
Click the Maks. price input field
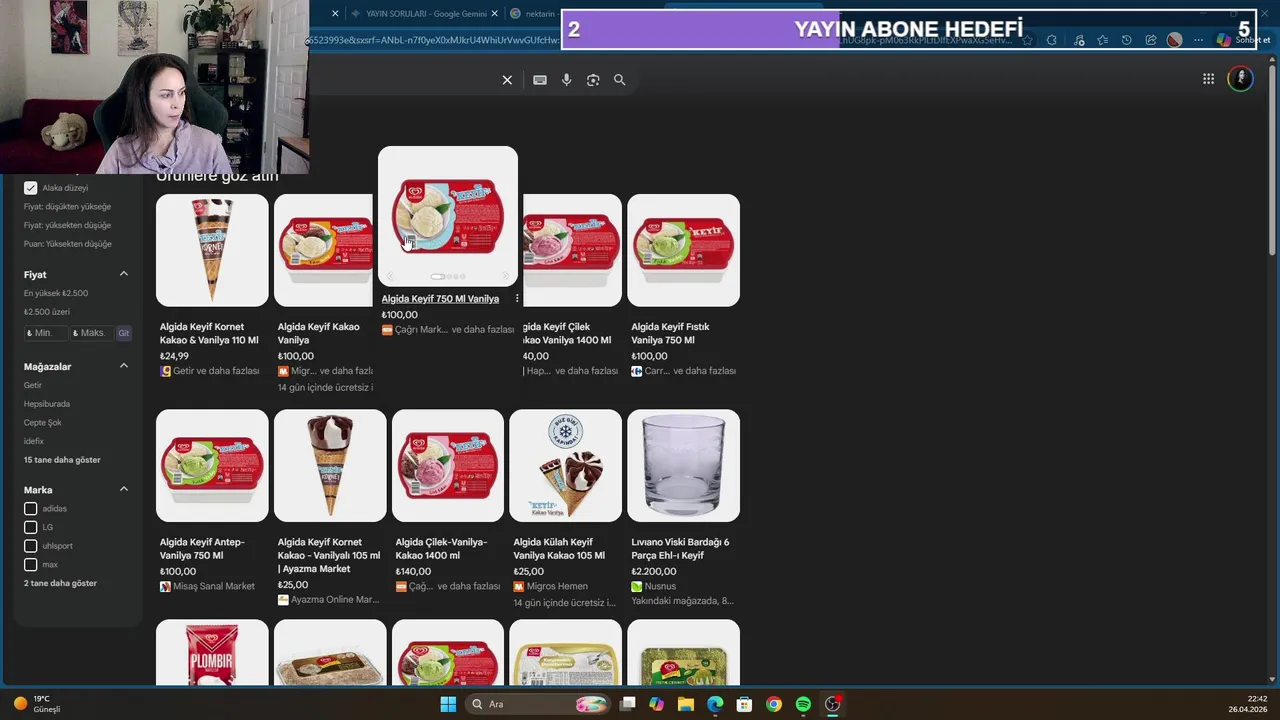91,333
